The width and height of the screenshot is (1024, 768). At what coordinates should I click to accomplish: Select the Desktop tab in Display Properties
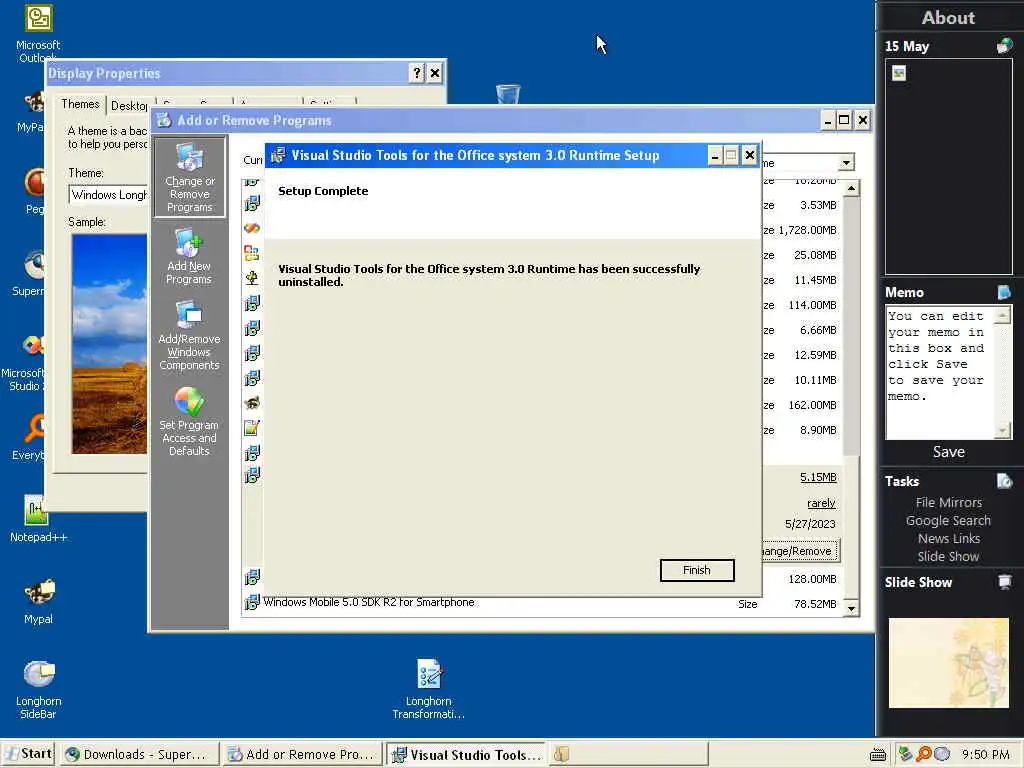129,105
